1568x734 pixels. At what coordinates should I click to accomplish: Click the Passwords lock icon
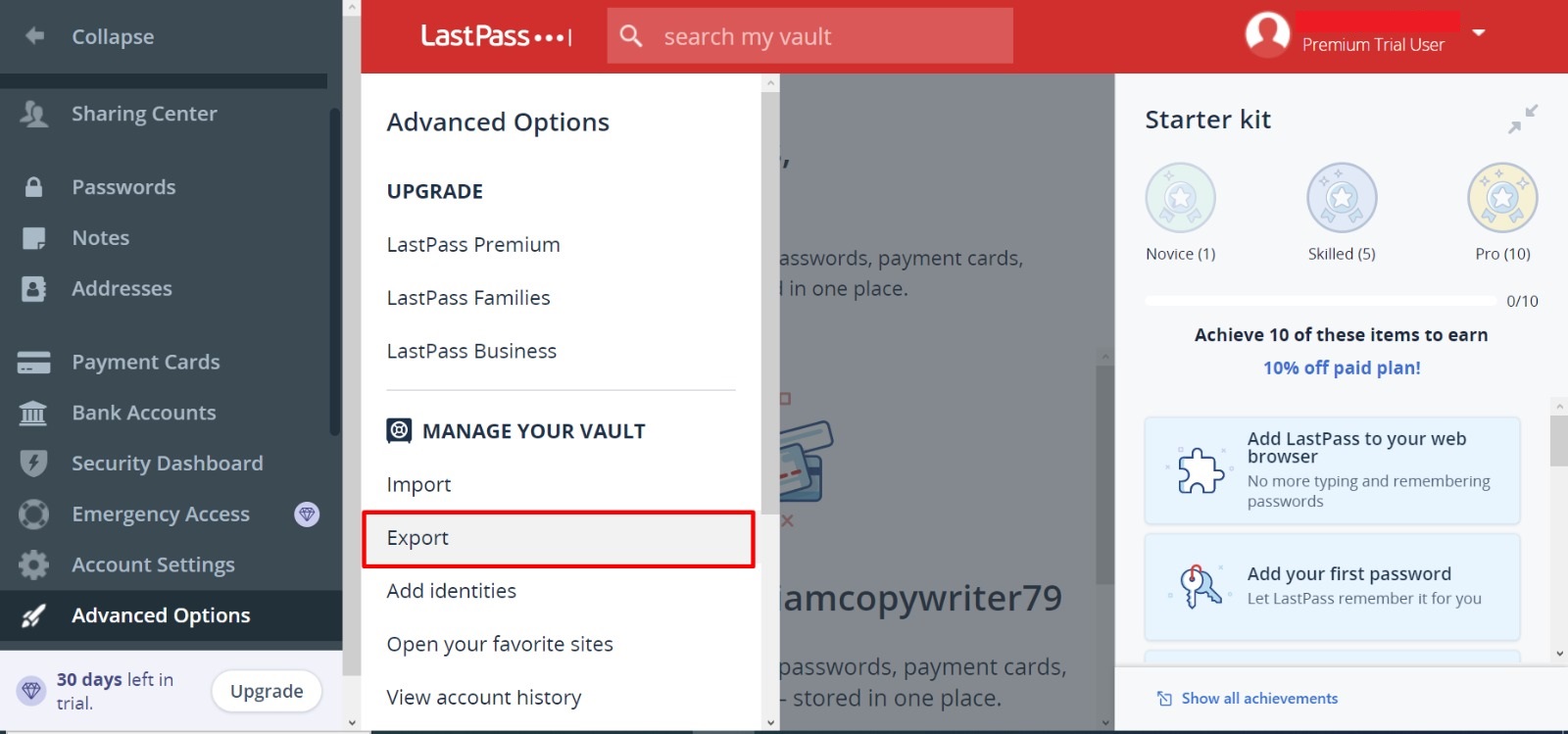(x=33, y=187)
